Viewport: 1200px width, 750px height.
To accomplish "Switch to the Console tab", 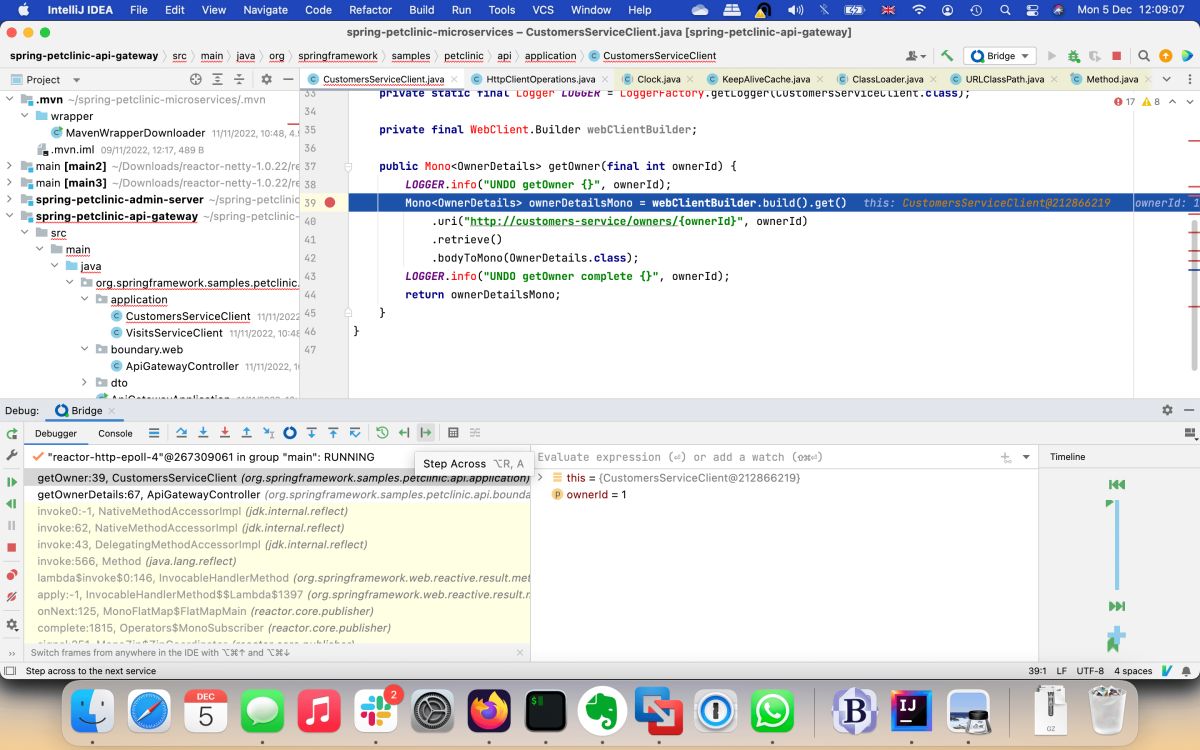I will [x=115, y=433].
